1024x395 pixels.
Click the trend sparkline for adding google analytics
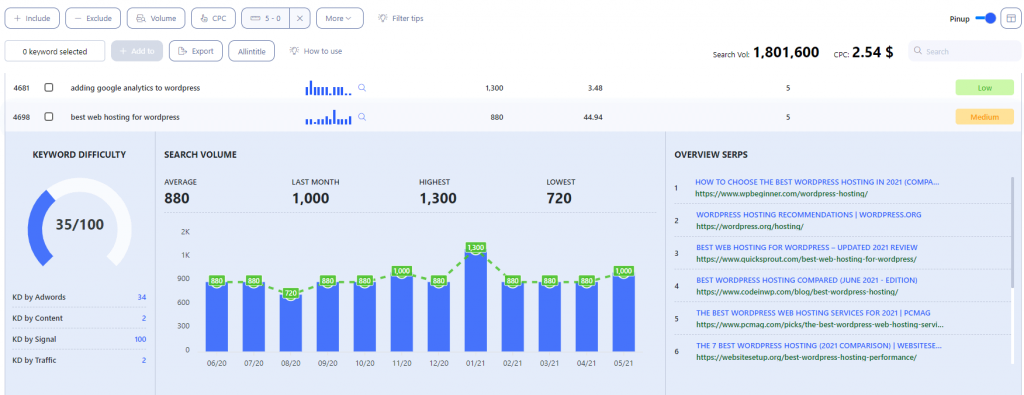click(x=328, y=87)
